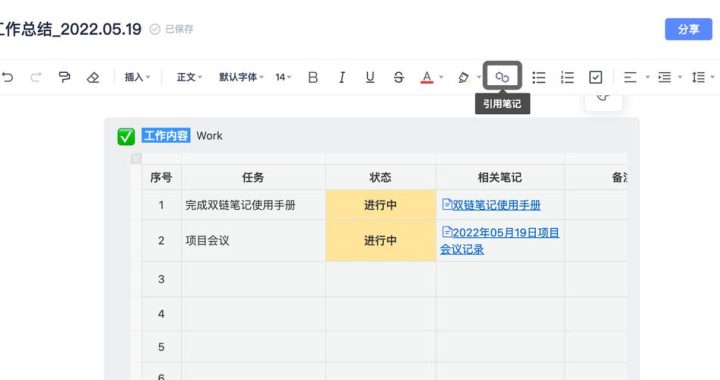Image resolution: width=720 pixels, height=380 pixels.
Task: Open the 默认字体 font dropdown
Action: click(x=241, y=77)
